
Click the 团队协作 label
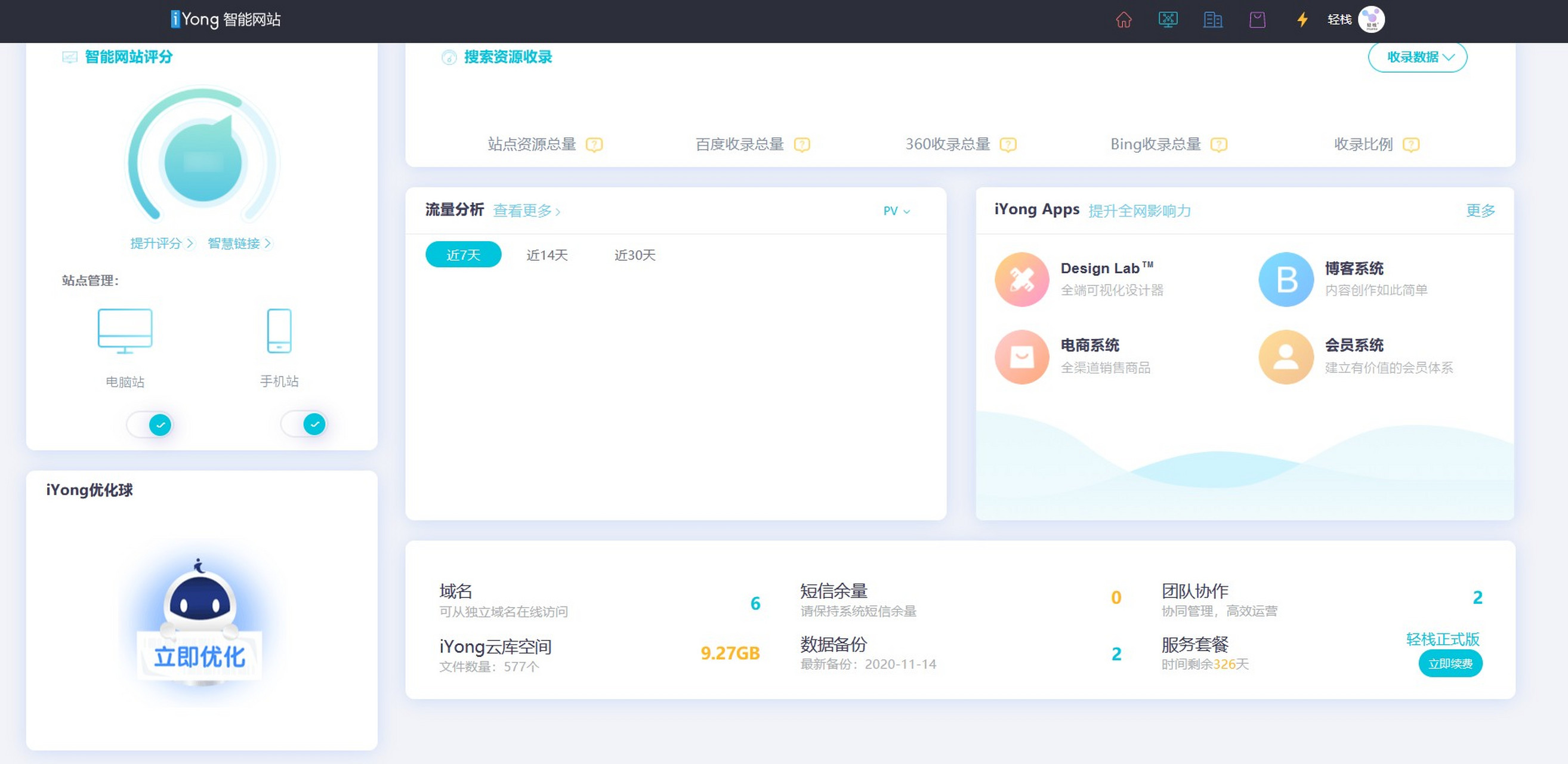click(x=1195, y=590)
